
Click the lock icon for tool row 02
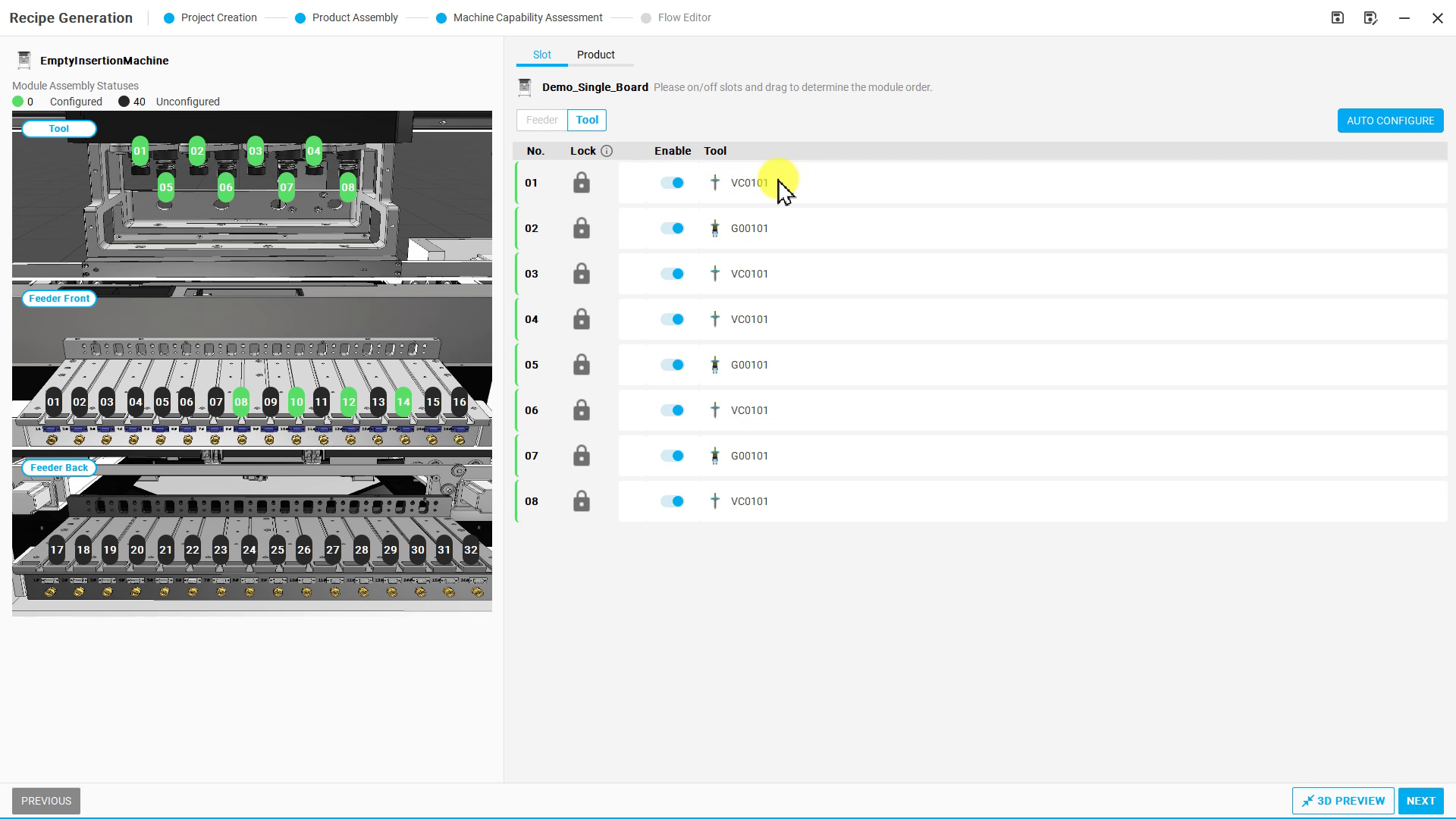pyautogui.click(x=582, y=228)
